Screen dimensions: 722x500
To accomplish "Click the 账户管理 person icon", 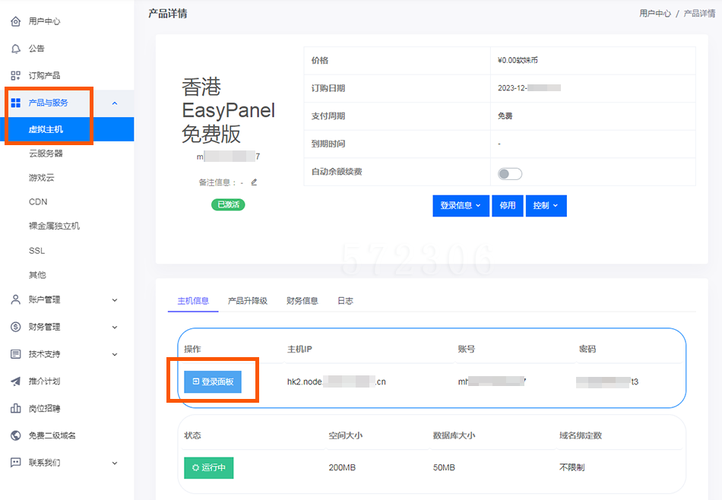I will pyautogui.click(x=16, y=300).
